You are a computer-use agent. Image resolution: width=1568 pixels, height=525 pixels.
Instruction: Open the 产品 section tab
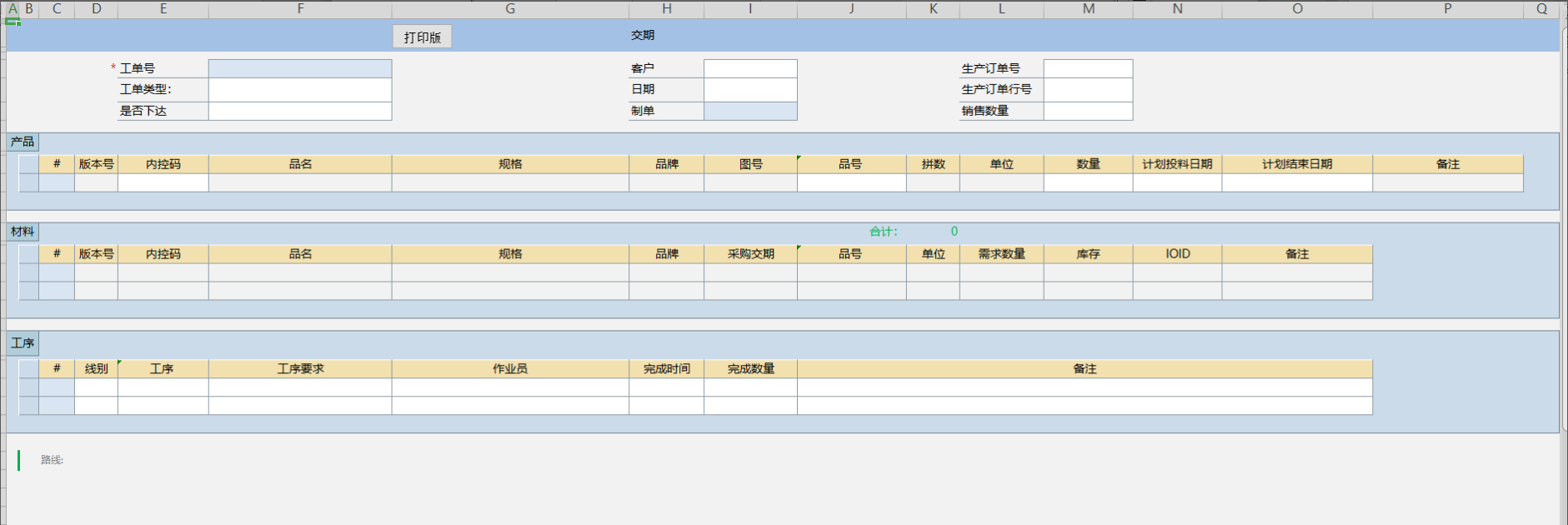coord(23,142)
